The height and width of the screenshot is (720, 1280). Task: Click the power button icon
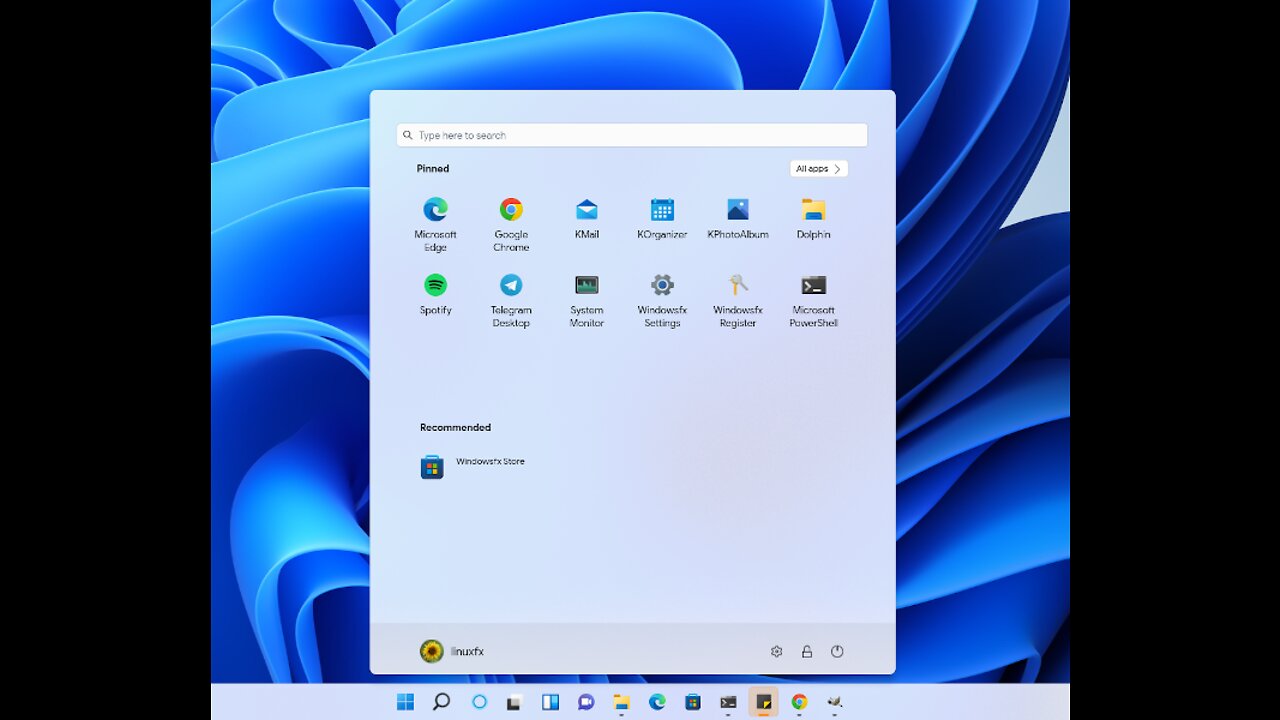coord(837,651)
